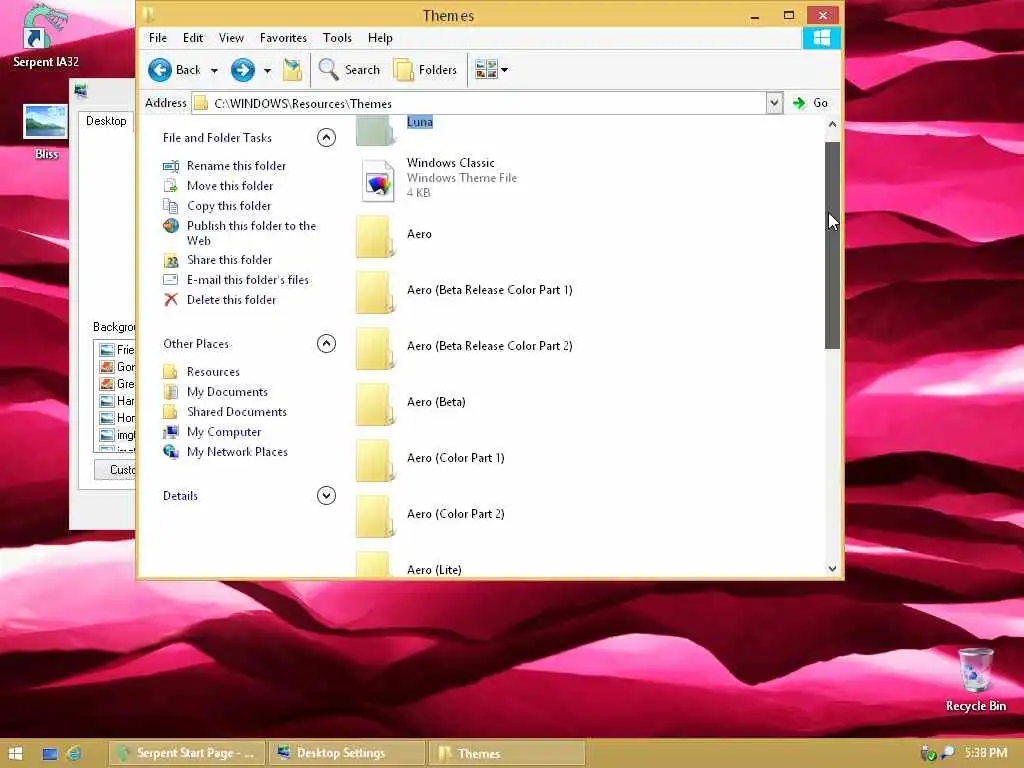This screenshot has height=768, width=1024.
Task: Expand the Details section
Action: [x=326, y=496]
